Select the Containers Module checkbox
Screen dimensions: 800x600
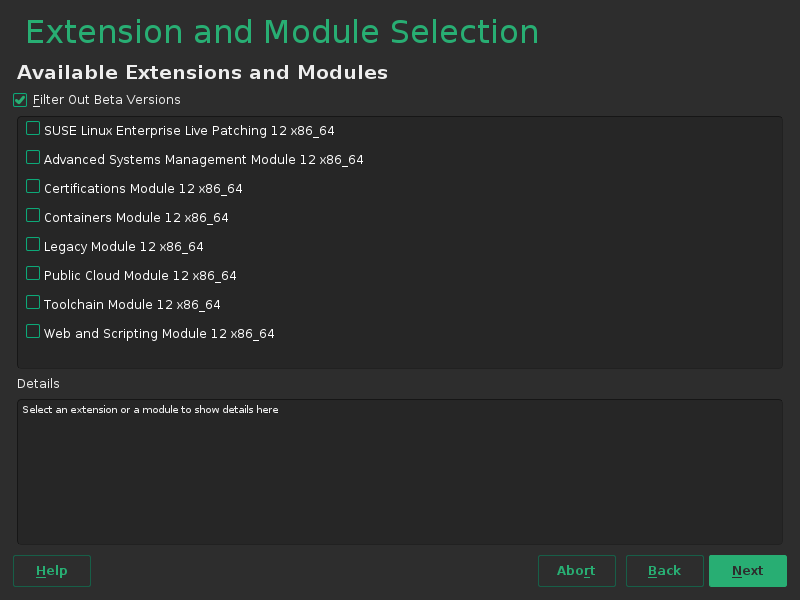[x=33, y=216]
